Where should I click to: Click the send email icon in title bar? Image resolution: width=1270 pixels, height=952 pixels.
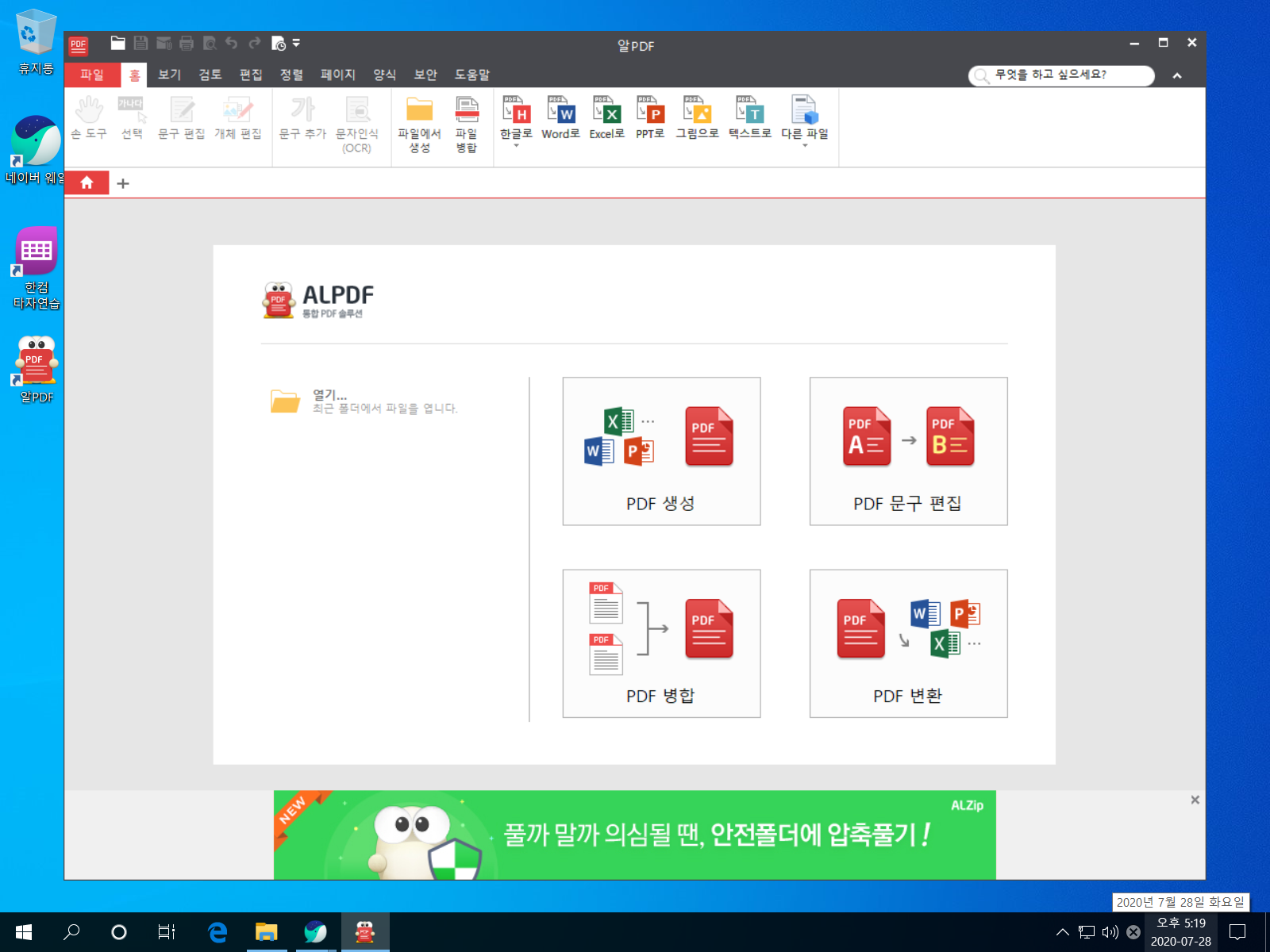click(164, 43)
